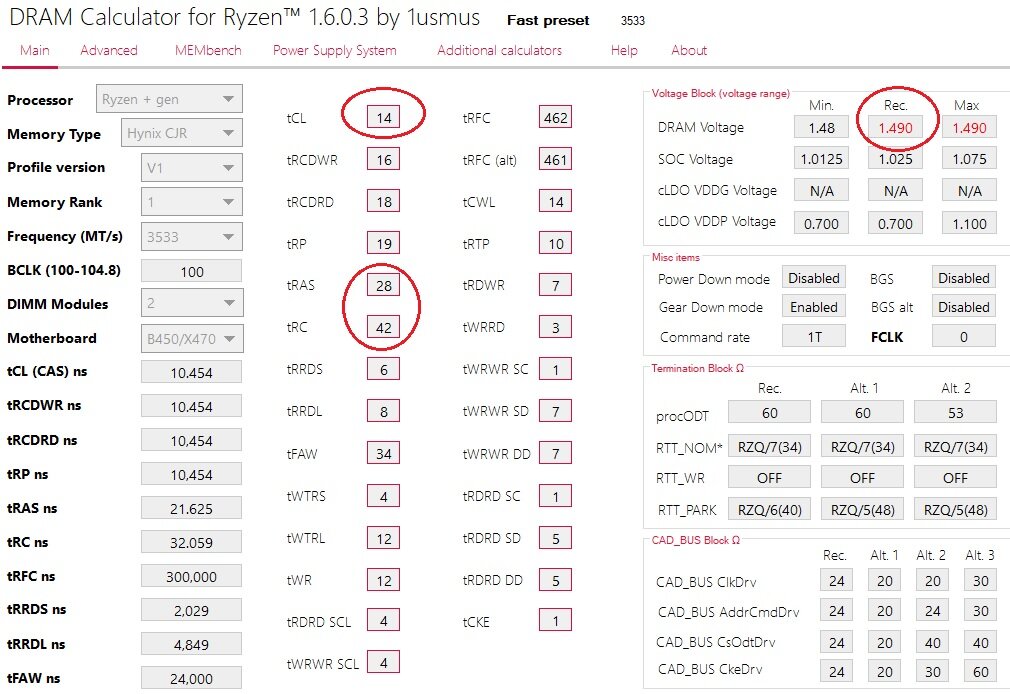The width and height of the screenshot is (1010, 694).
Task: Select the tCL timing field
Action: point(383,118)
